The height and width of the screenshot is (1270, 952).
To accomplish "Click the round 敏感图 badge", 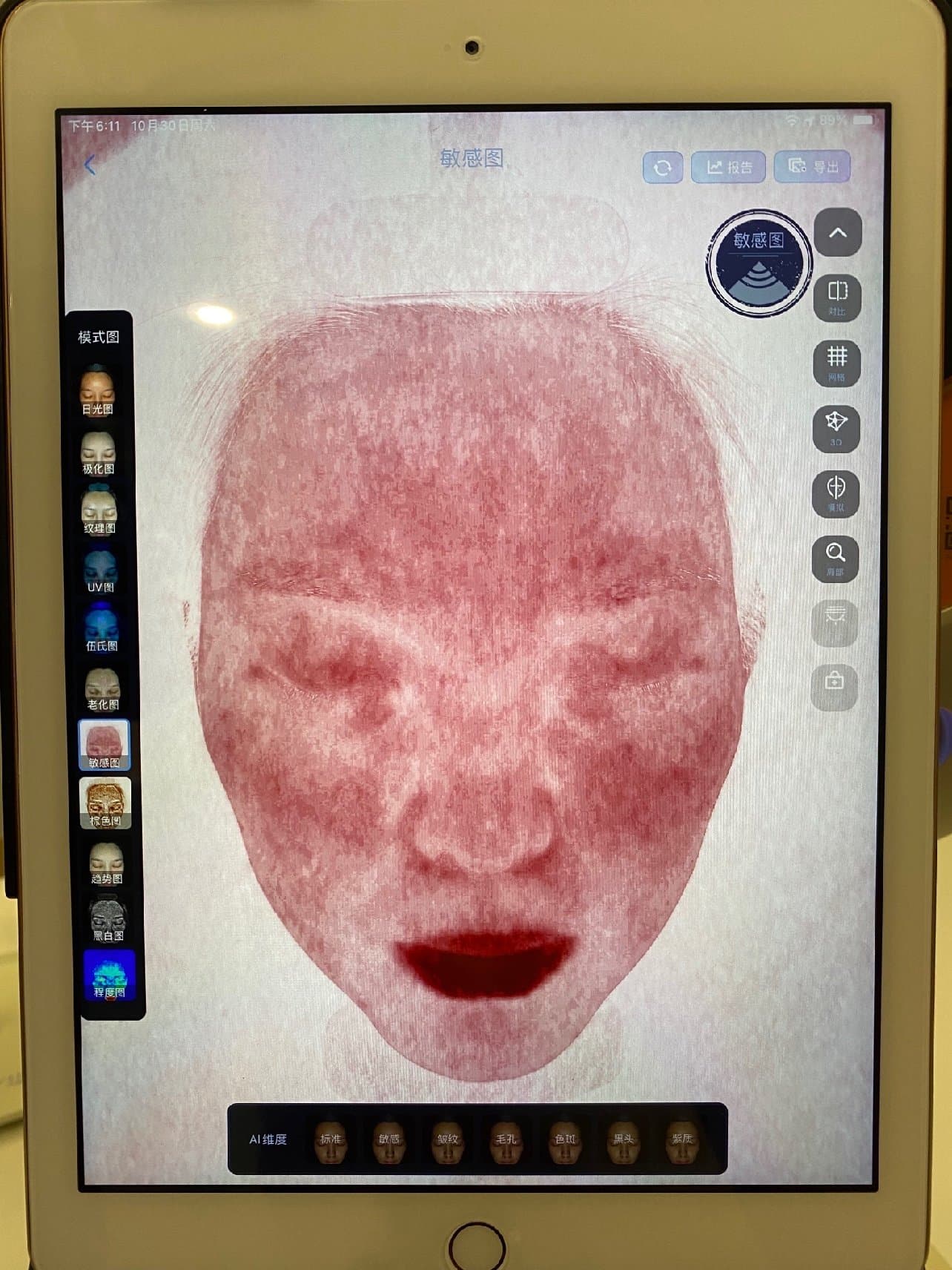I will (x=758, y=263).
